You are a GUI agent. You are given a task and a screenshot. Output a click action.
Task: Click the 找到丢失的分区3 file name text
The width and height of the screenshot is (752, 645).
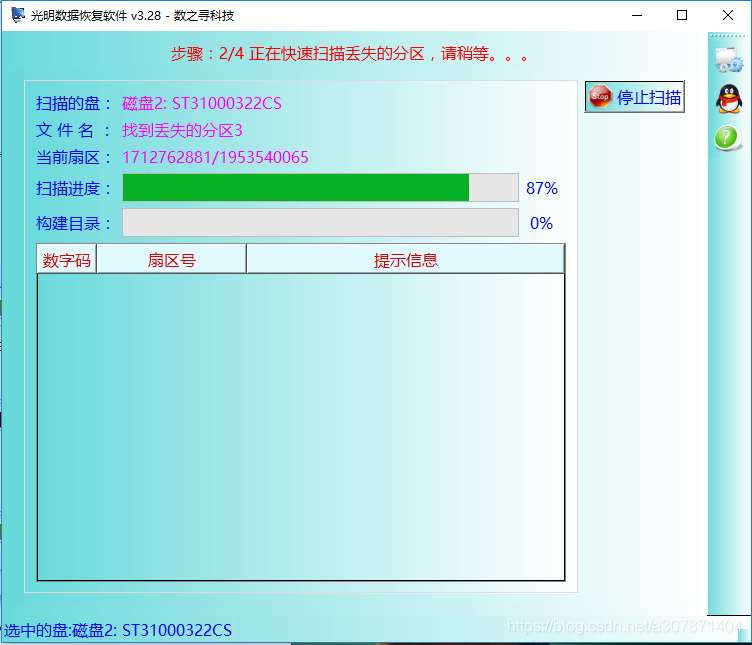click(182, 130)
